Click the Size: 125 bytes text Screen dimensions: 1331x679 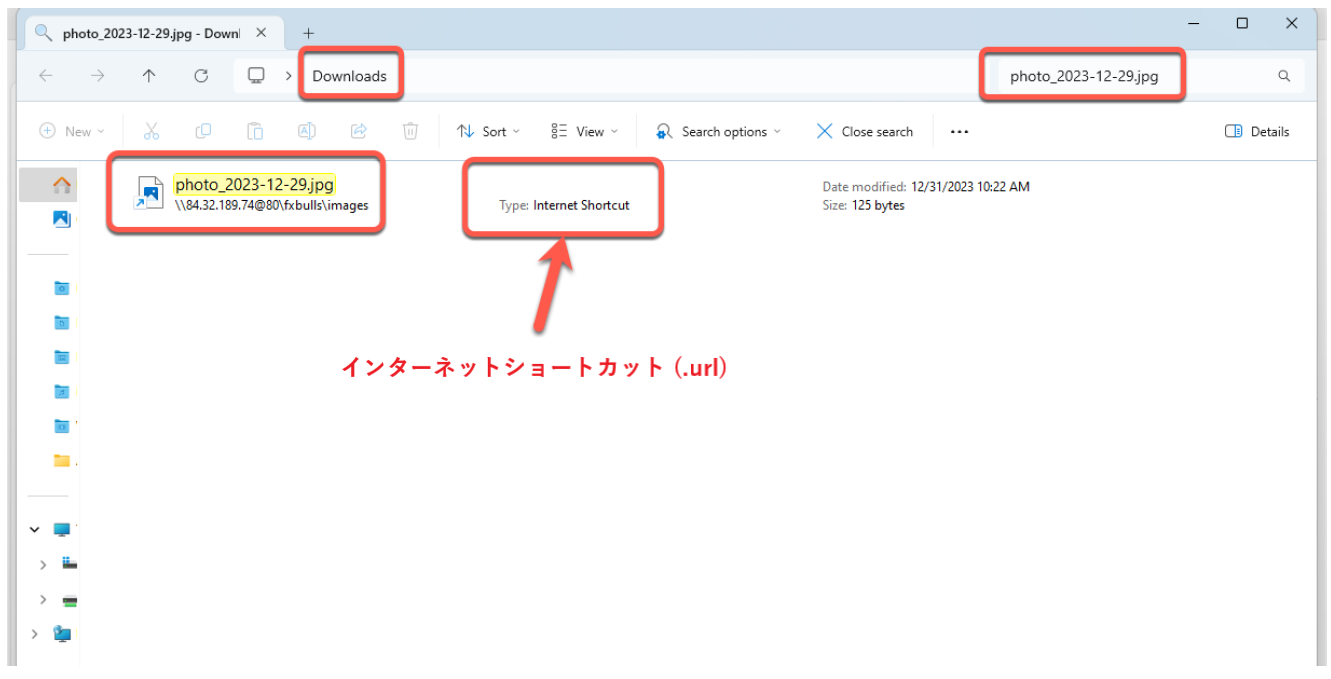pyautogui.click(x=863, y=205)
